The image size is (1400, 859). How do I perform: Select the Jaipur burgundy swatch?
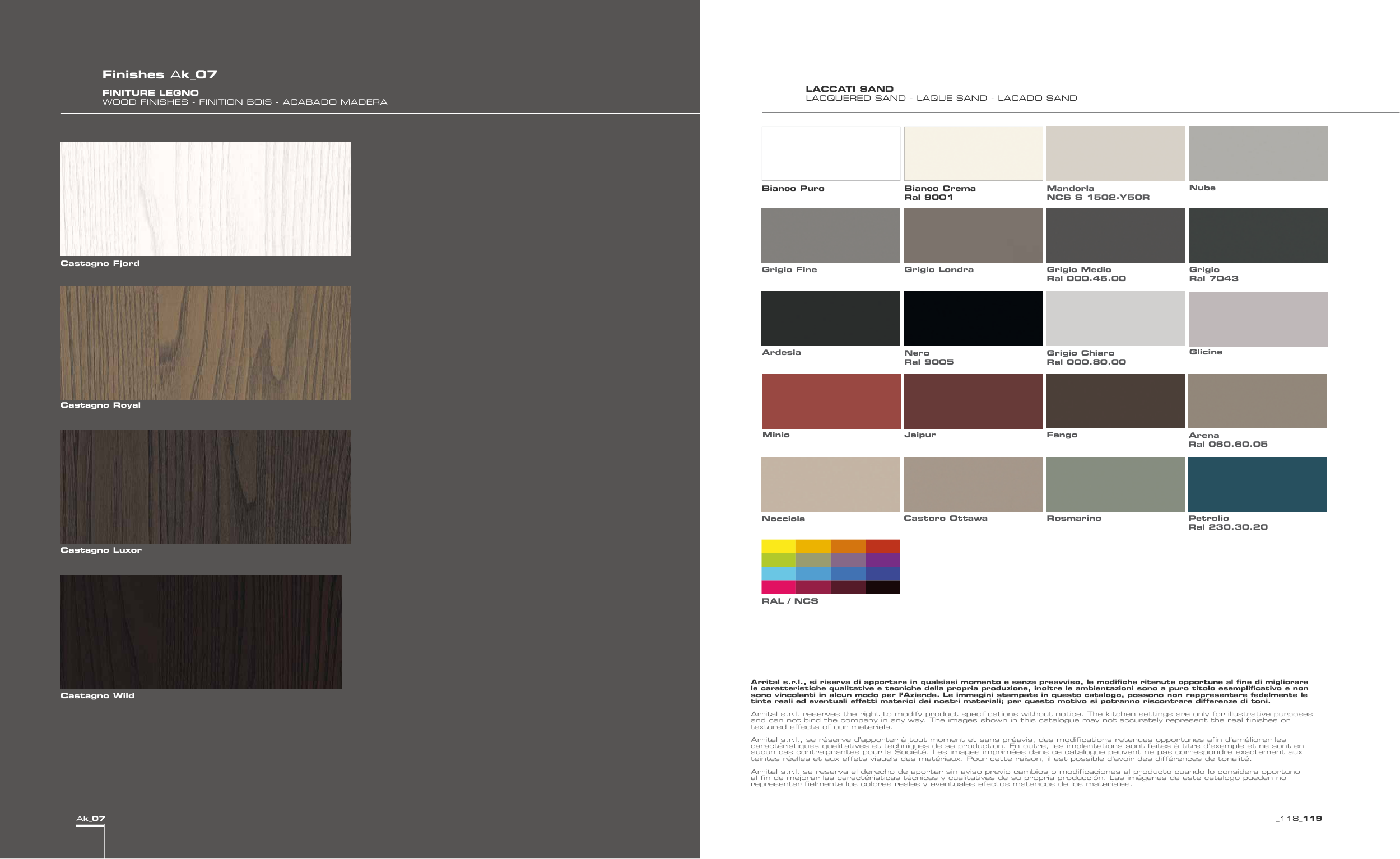(x=973, y=401)
